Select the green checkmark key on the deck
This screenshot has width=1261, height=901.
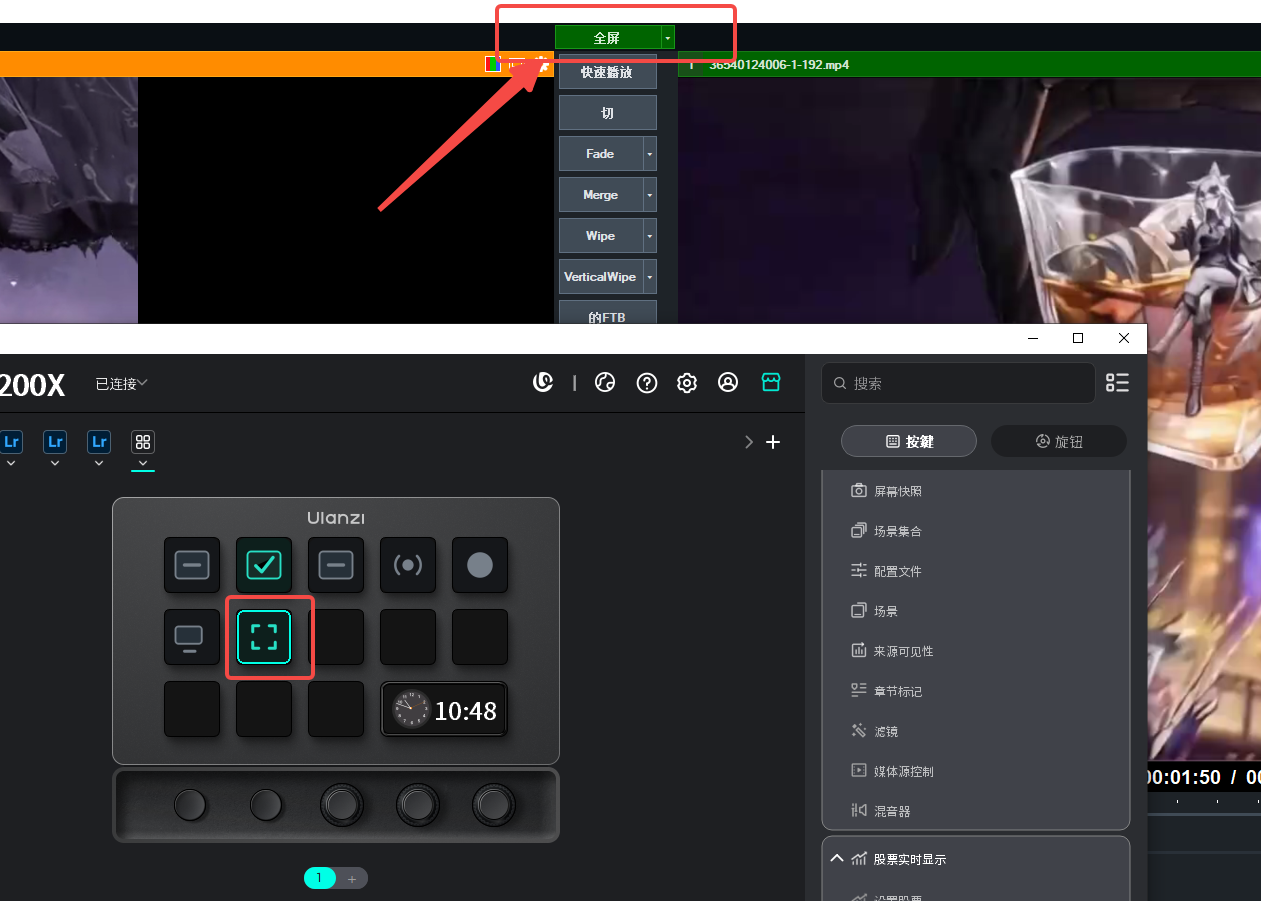coord(264,565)
